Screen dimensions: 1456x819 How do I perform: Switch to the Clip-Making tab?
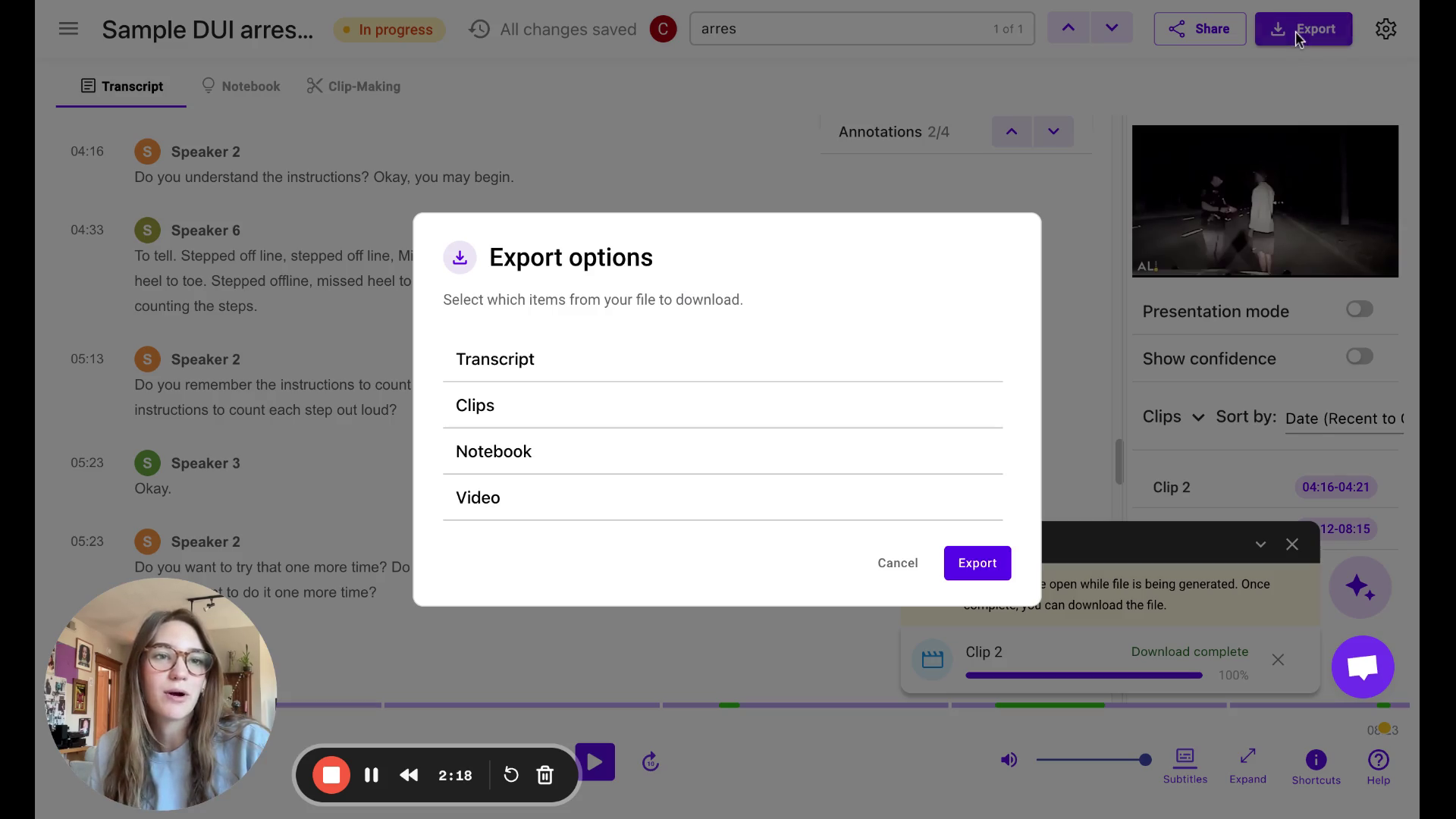coord(353,86)
